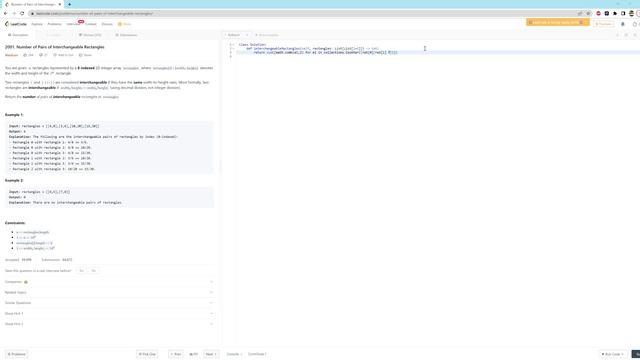Open the Discuss menu item
This screenshot has width=640, height=360.
pyautogui.click(x=107, y=24)
